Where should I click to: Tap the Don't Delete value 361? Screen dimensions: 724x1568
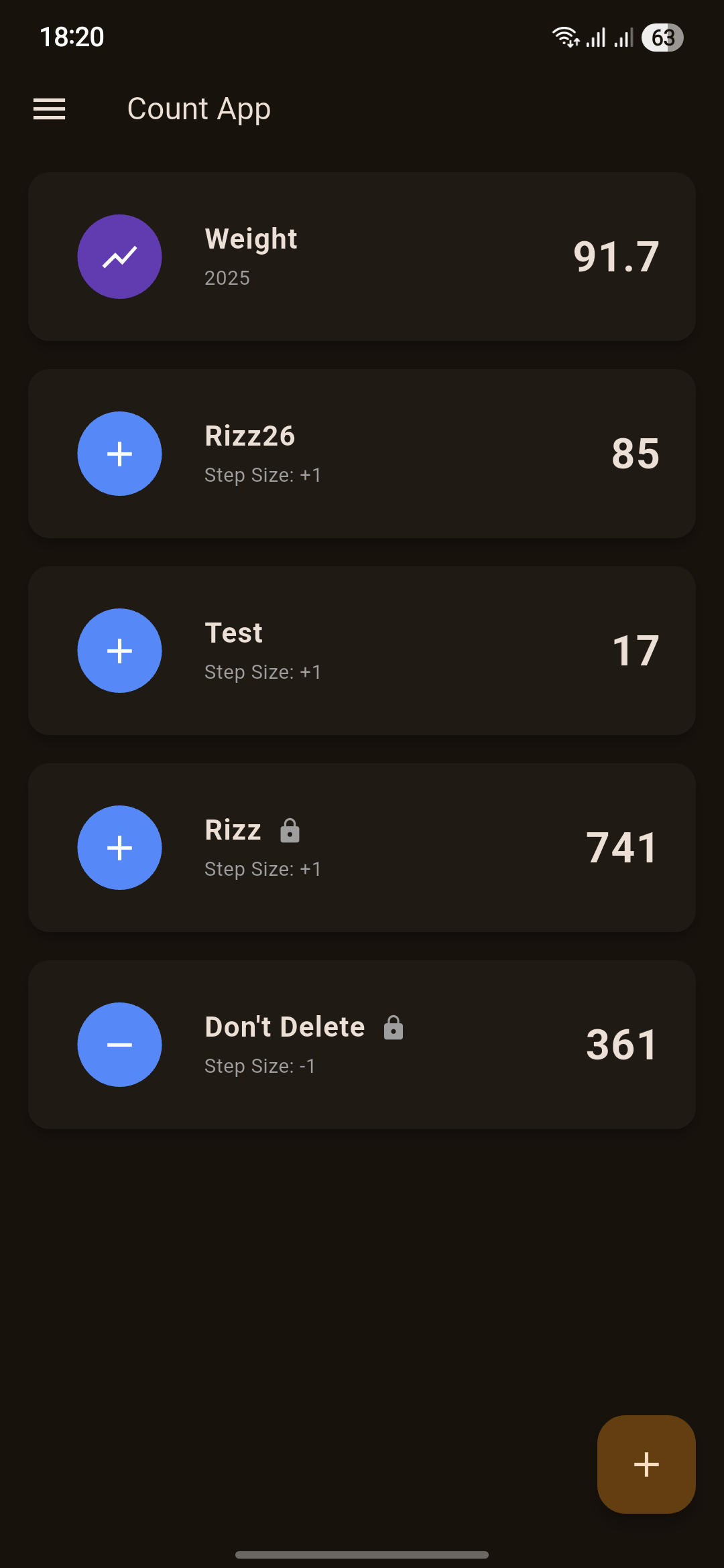click(621, 1045)
